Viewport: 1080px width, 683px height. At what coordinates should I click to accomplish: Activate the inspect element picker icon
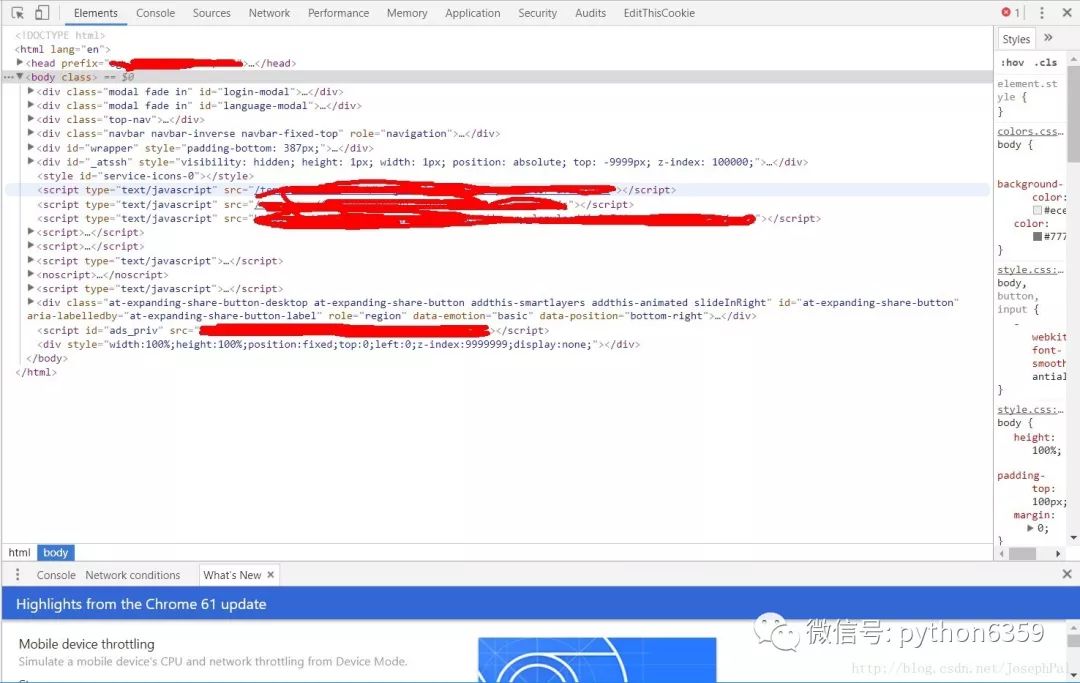pos(18,12)
